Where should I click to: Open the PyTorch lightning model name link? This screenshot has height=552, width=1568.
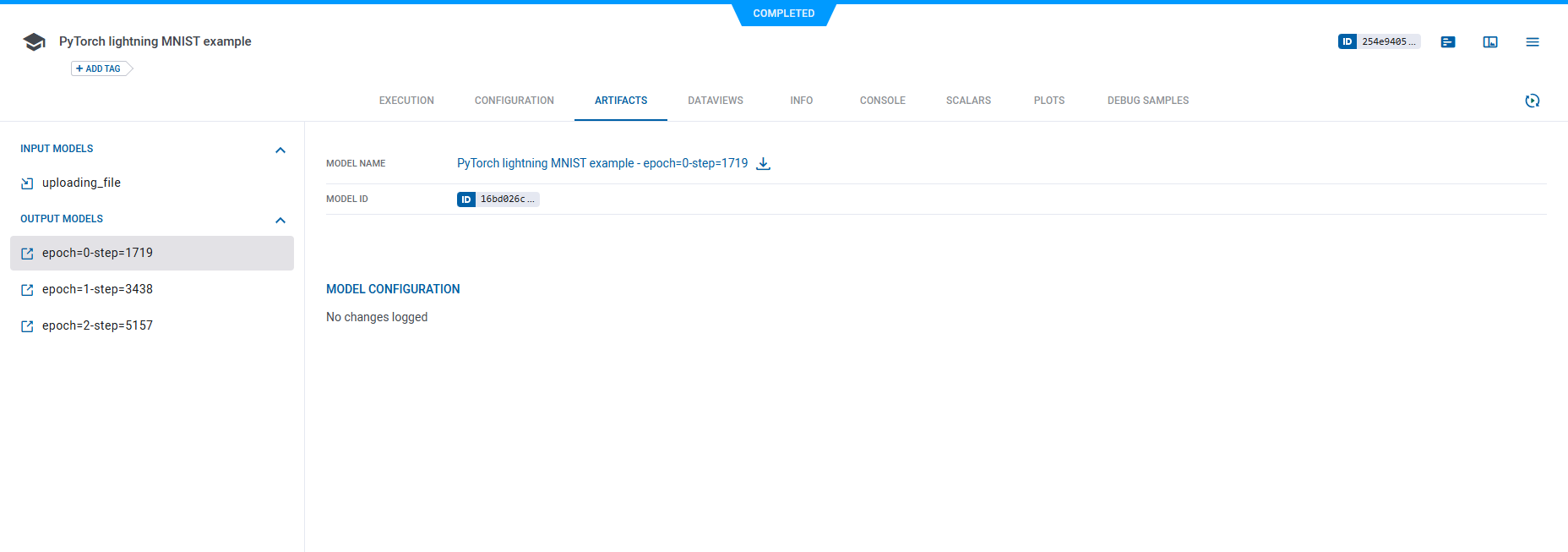coord(602,163)
